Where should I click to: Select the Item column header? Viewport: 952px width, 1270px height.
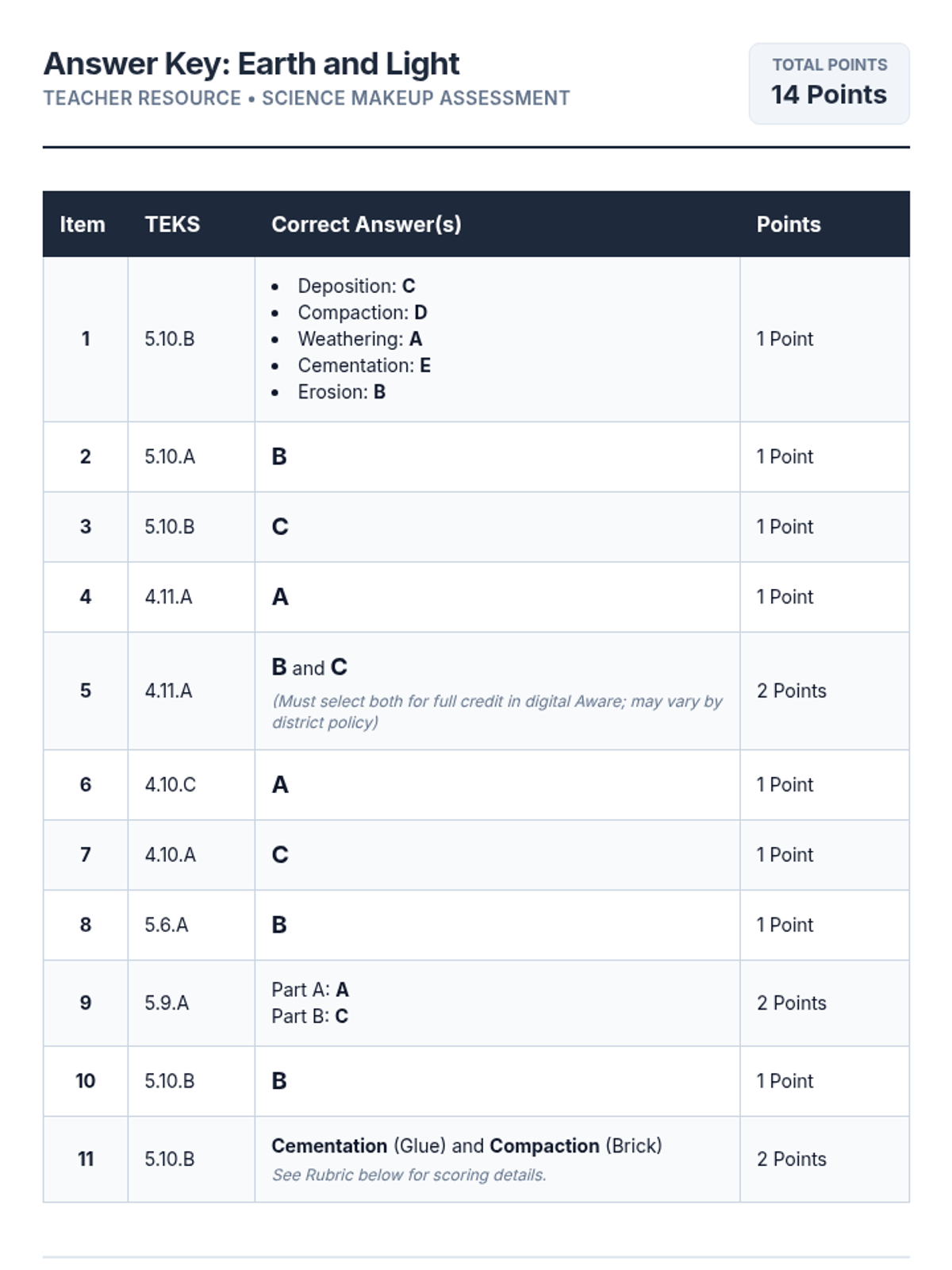[x=83, y=225]
